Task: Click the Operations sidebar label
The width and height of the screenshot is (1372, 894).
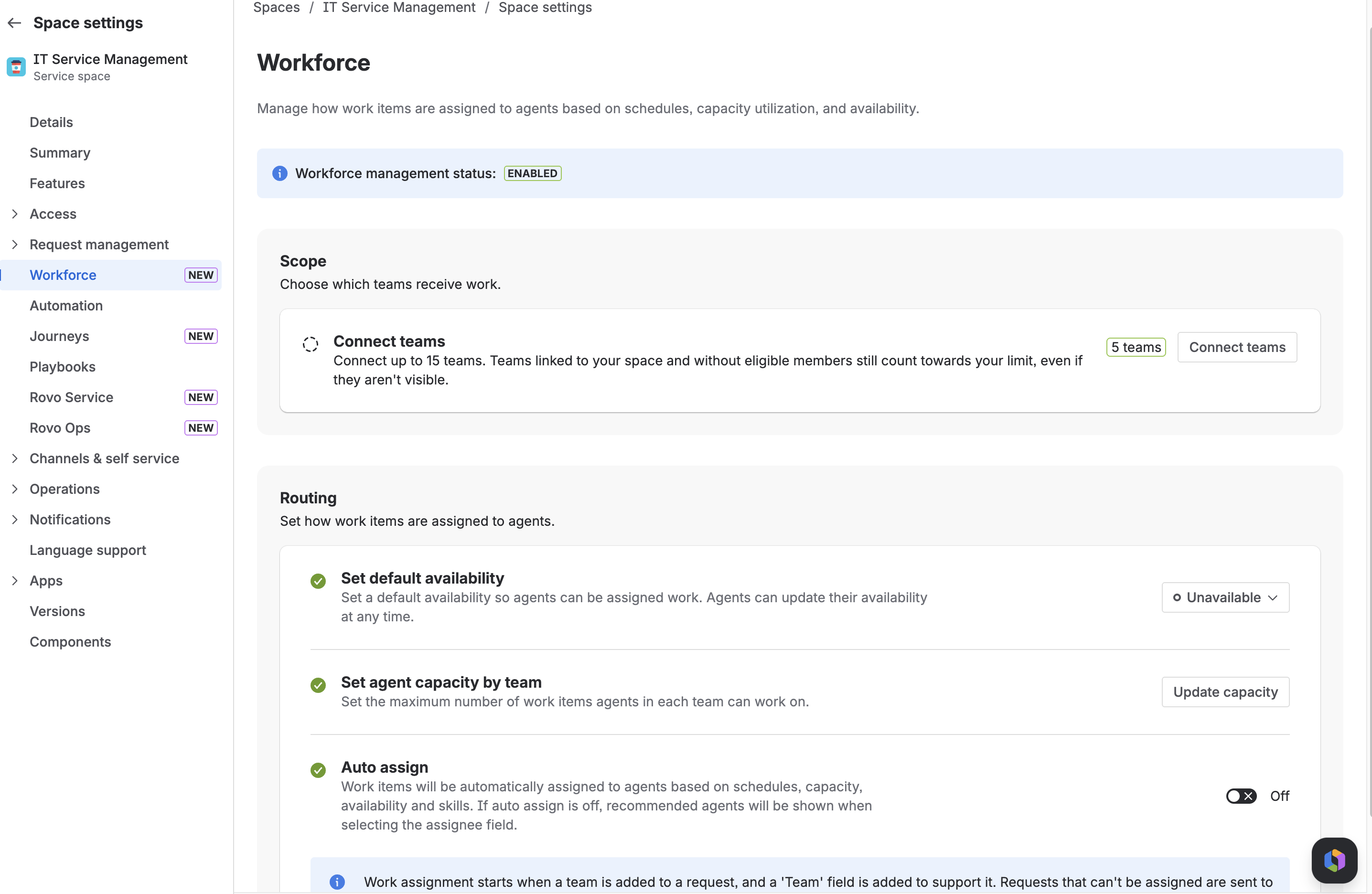Action: (64, 489)
